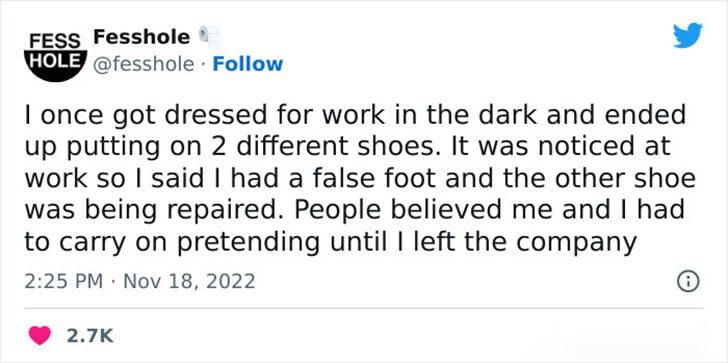
Task: Click the text "to carry on pretending"
Action: [x=171, y=242]
